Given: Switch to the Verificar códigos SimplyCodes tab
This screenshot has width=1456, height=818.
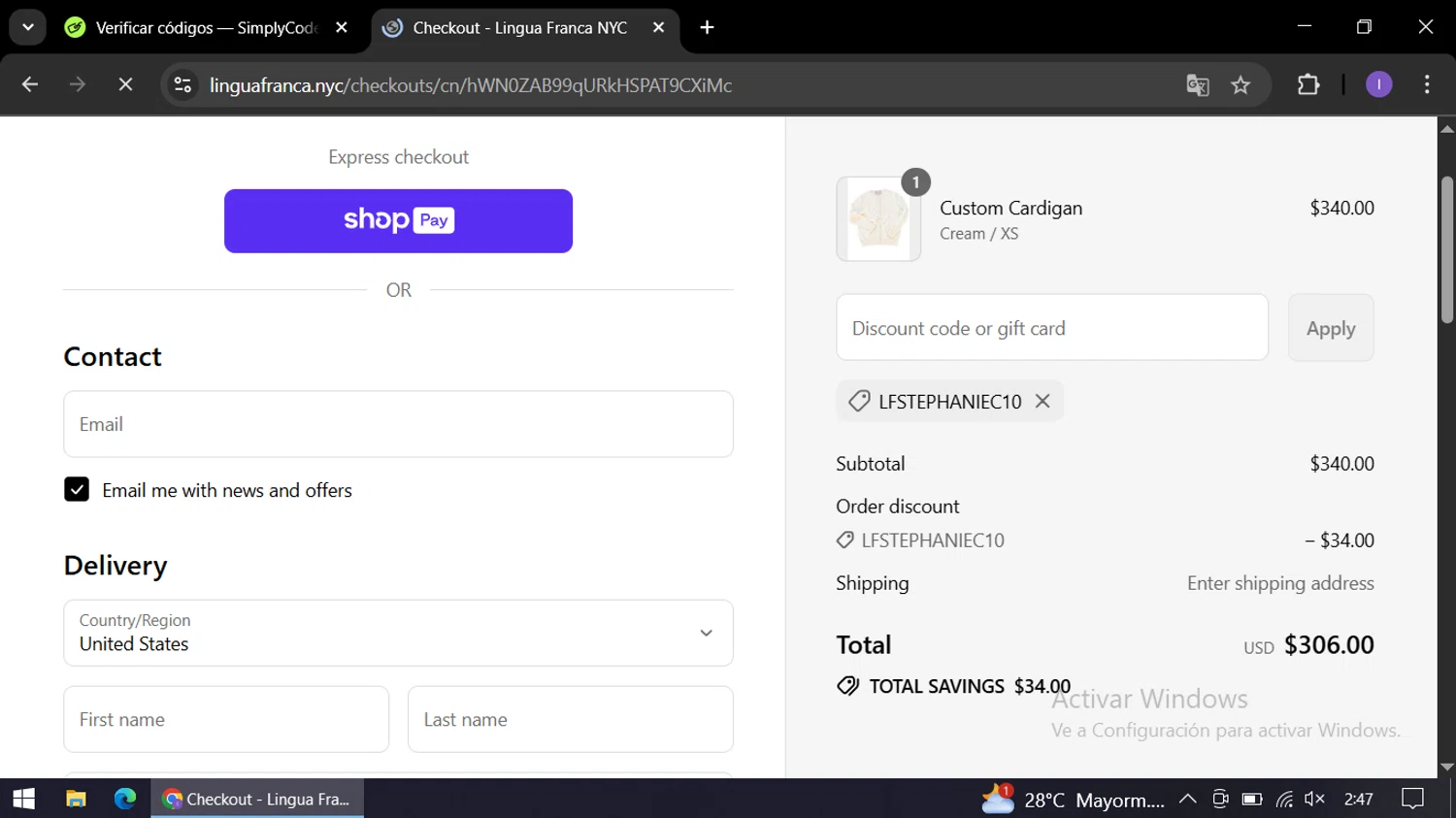Looking at the screenshot, I should (190, 28).
